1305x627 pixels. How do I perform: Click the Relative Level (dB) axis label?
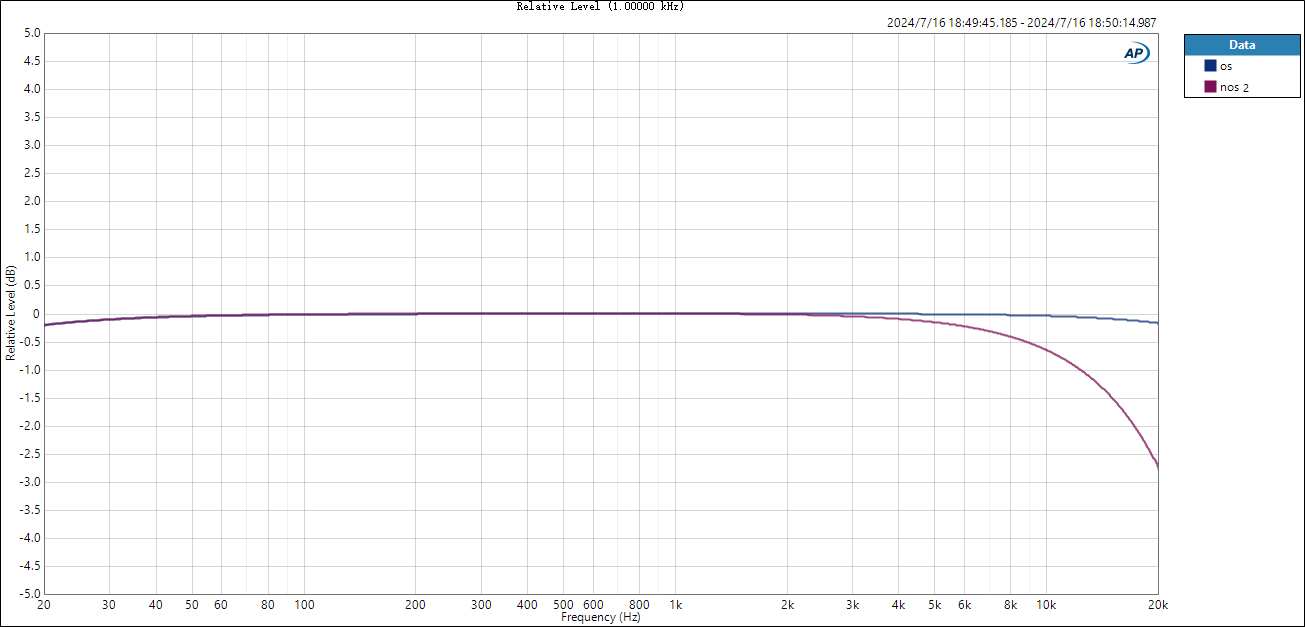pyautogui.click(x=10, y=313)
